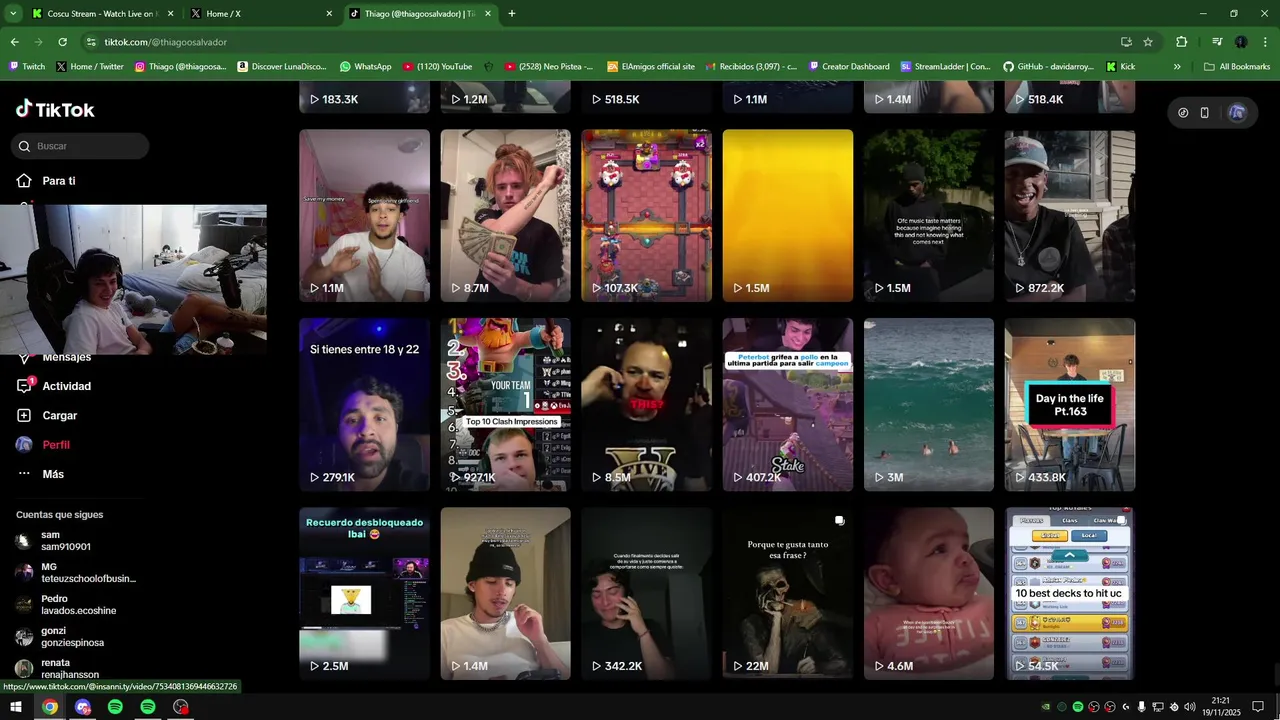Viewport: 1280px width, 720px height.
Task: Open the Chrome extensions puzzle icon
Action: (1181, 42)
